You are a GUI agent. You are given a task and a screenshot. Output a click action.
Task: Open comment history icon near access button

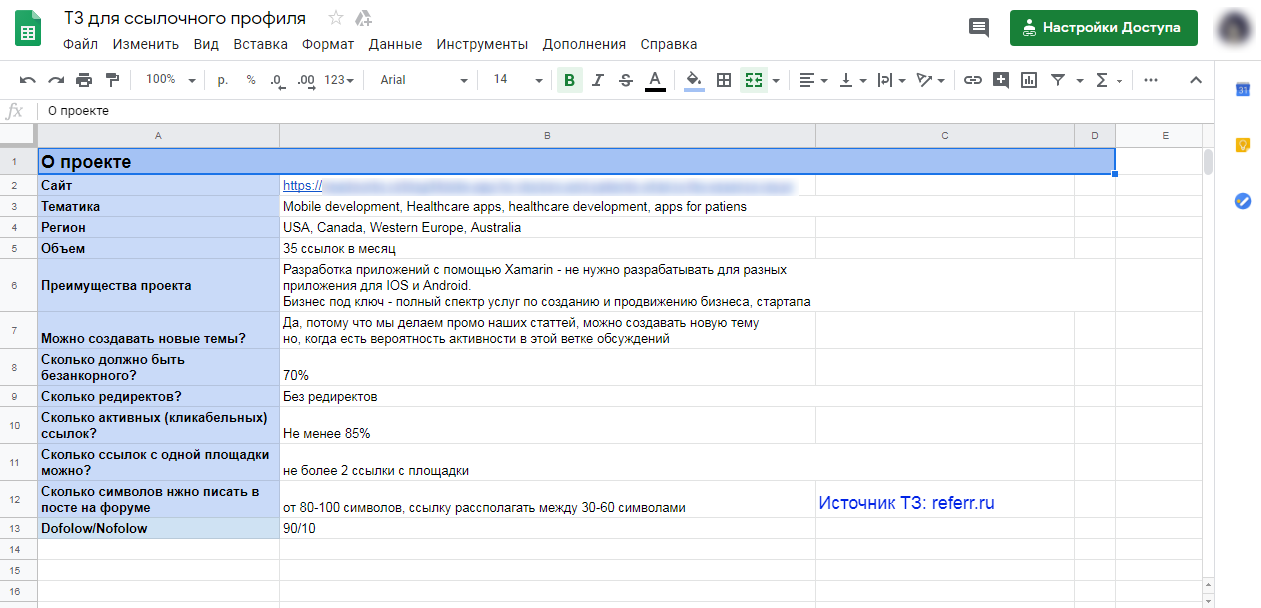(979, 28)
